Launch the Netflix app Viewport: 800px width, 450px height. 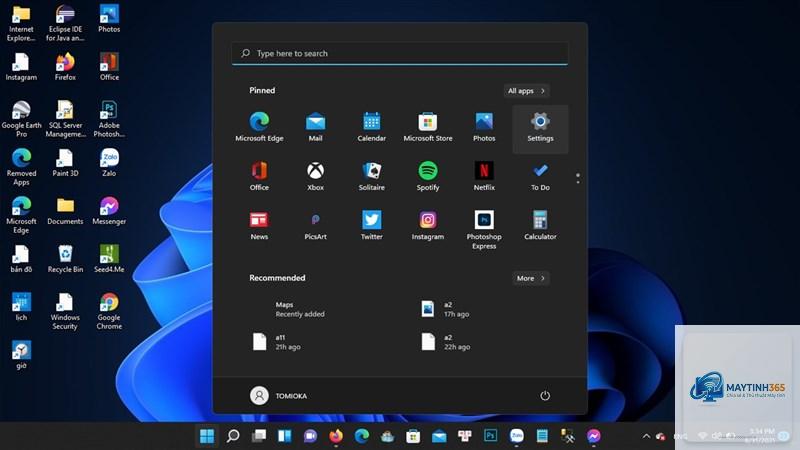coord(484,176)
